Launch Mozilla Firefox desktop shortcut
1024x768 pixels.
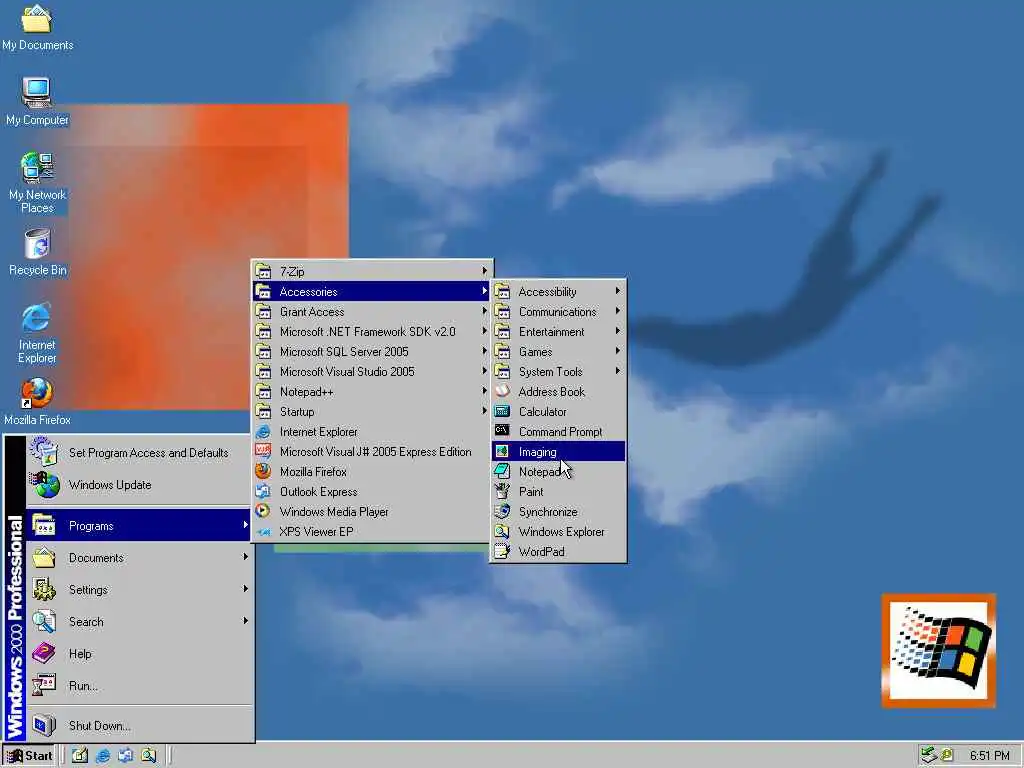[37, 402]
